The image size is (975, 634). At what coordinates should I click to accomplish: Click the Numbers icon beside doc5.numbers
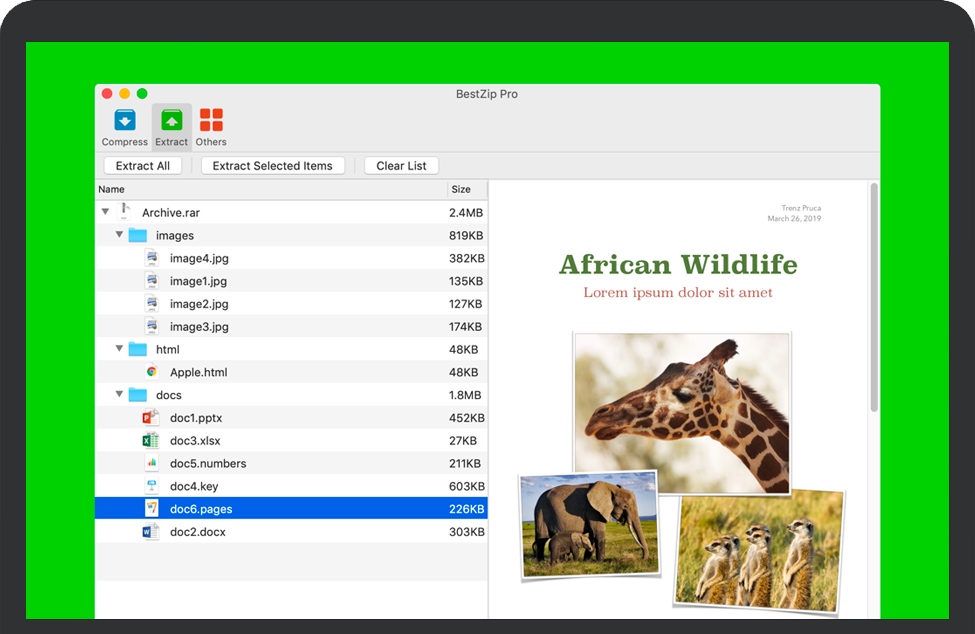151,463
